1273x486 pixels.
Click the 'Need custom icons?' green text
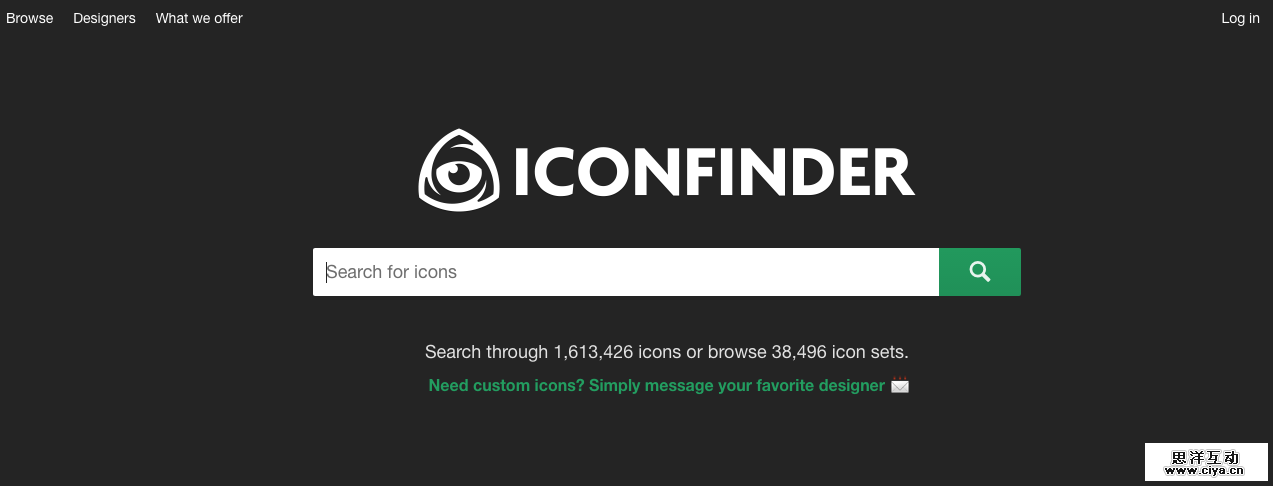[x=506, y=386]
